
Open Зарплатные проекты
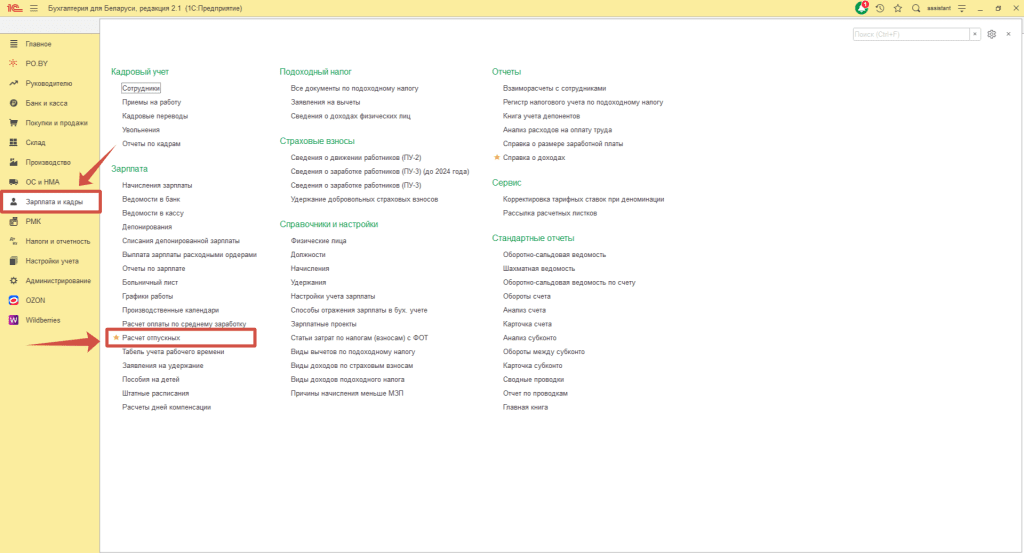coord(323,324)
